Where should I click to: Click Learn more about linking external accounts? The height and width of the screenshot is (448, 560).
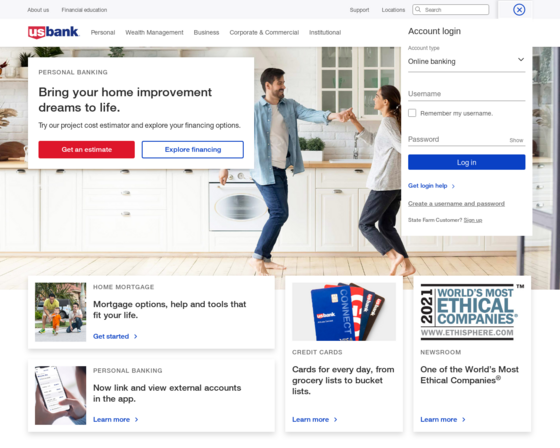tap(111, 420)
